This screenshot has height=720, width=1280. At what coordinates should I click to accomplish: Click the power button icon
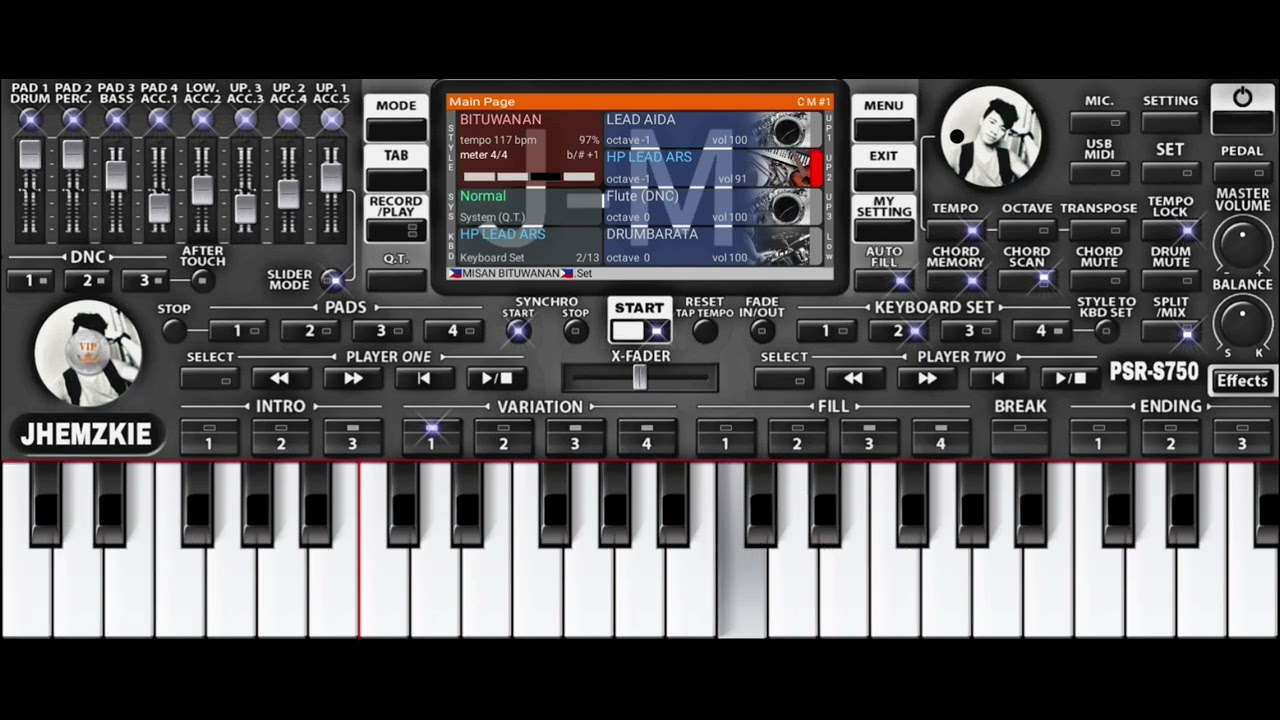(x=1242, y=98)
